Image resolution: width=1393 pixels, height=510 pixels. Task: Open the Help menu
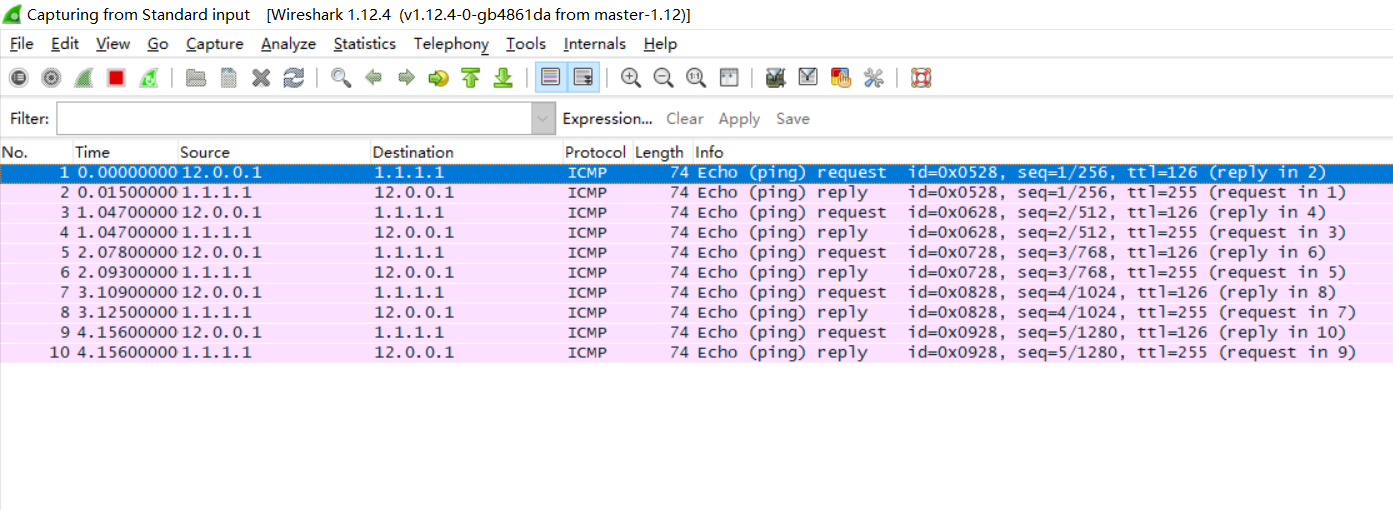click(660, 44)
